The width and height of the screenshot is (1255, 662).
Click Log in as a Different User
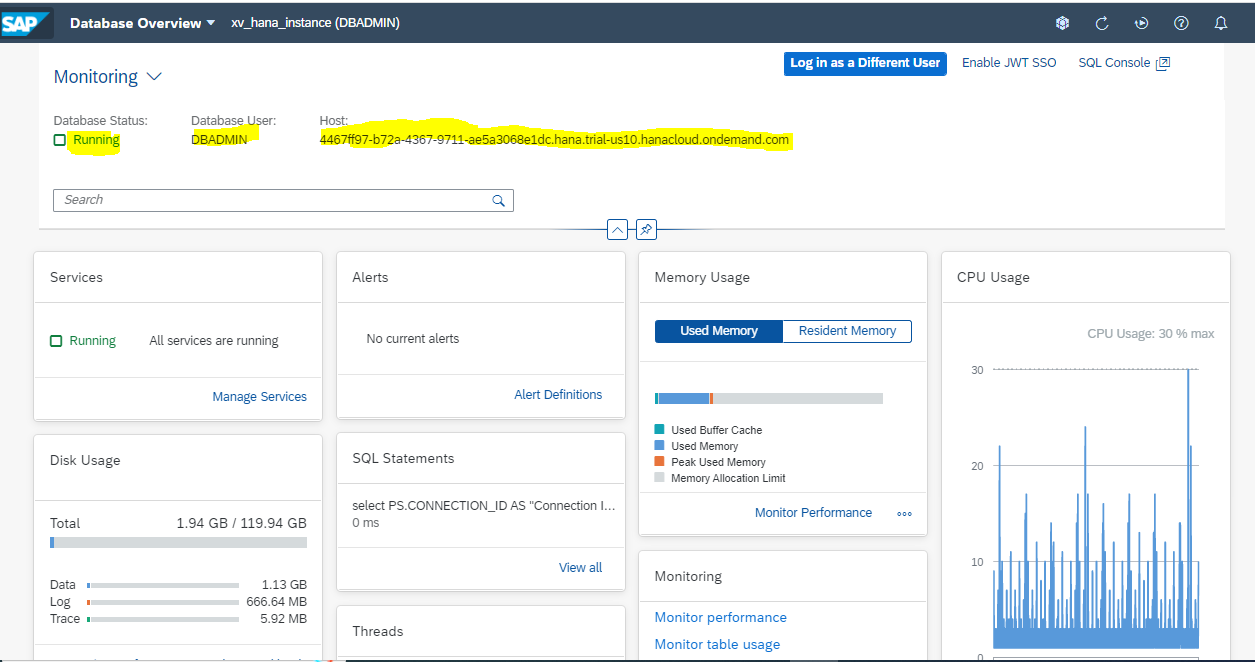865,63
